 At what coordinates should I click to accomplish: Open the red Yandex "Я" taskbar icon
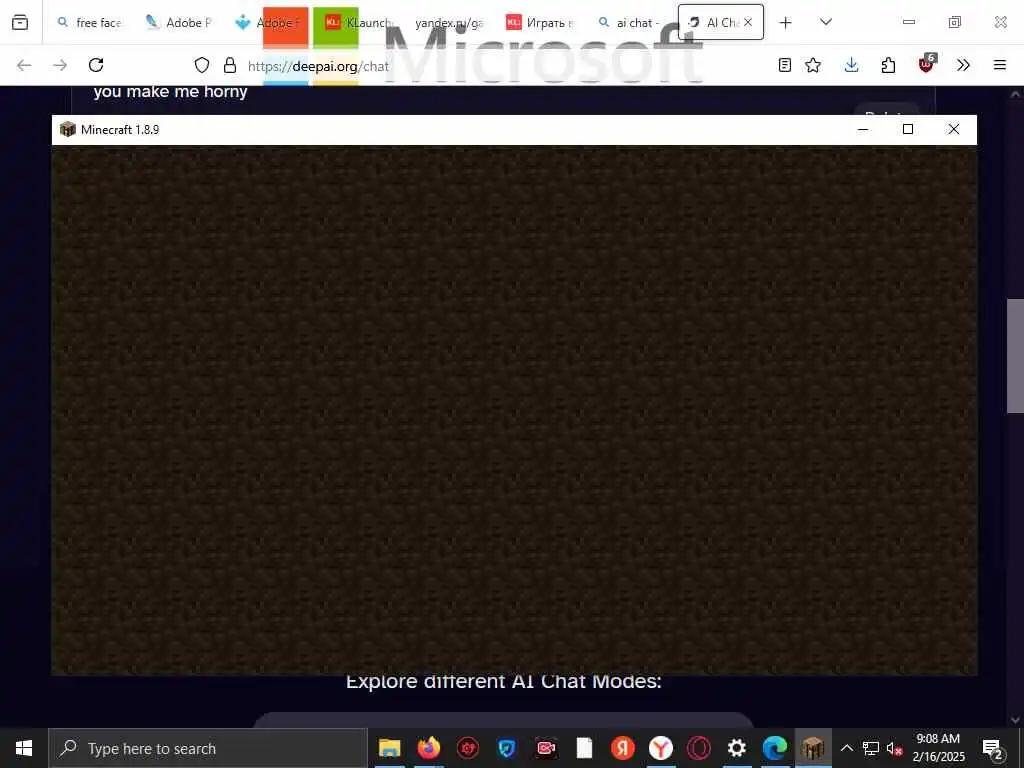point(622,748)
